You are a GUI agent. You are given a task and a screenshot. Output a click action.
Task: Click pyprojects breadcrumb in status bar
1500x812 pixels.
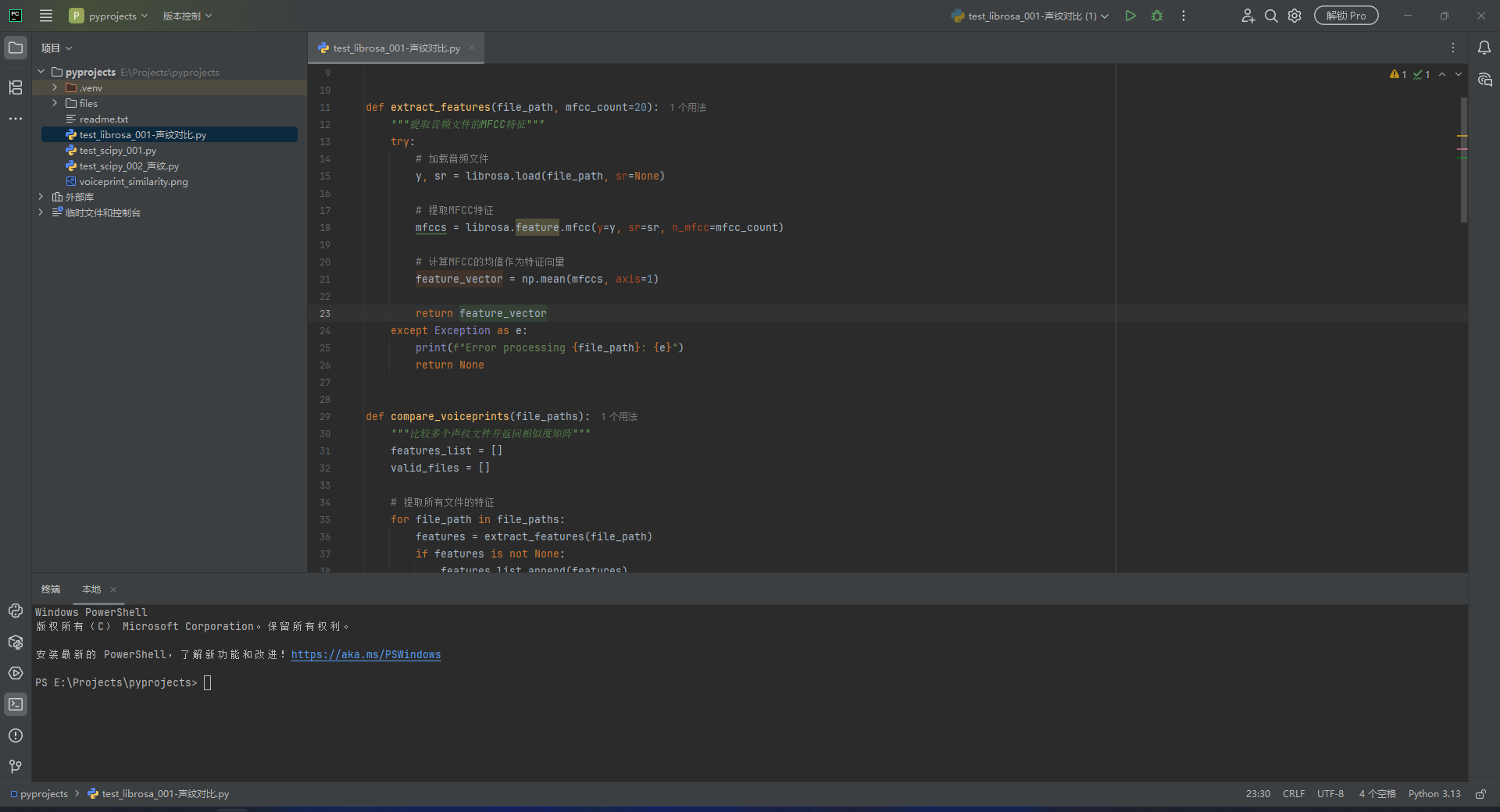(39, 794)
